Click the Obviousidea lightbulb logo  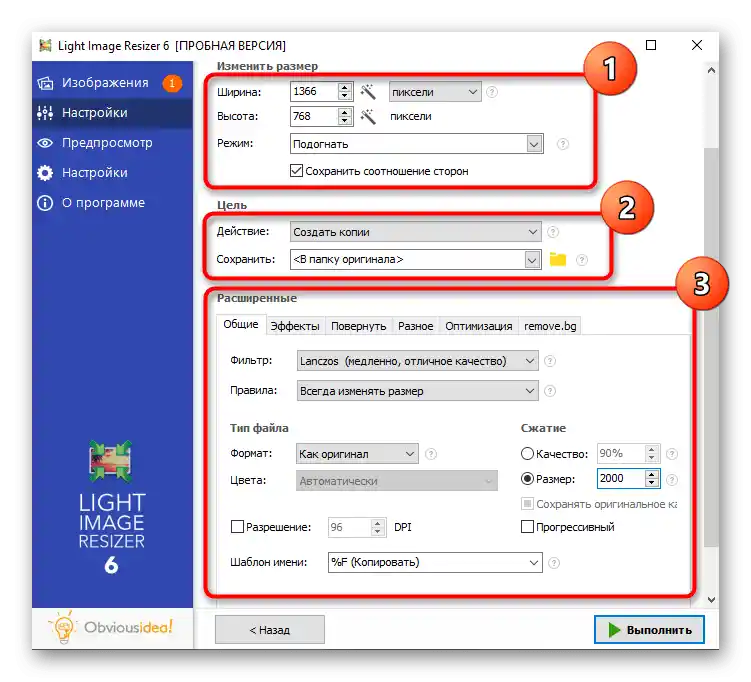tap(63, 626)
